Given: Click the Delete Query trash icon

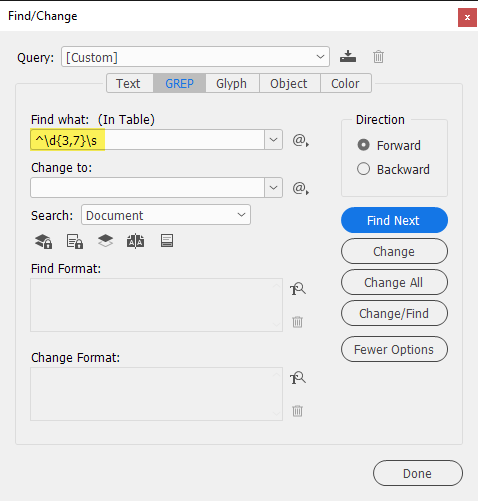Looking at the screenshot, I should point(378,57).
